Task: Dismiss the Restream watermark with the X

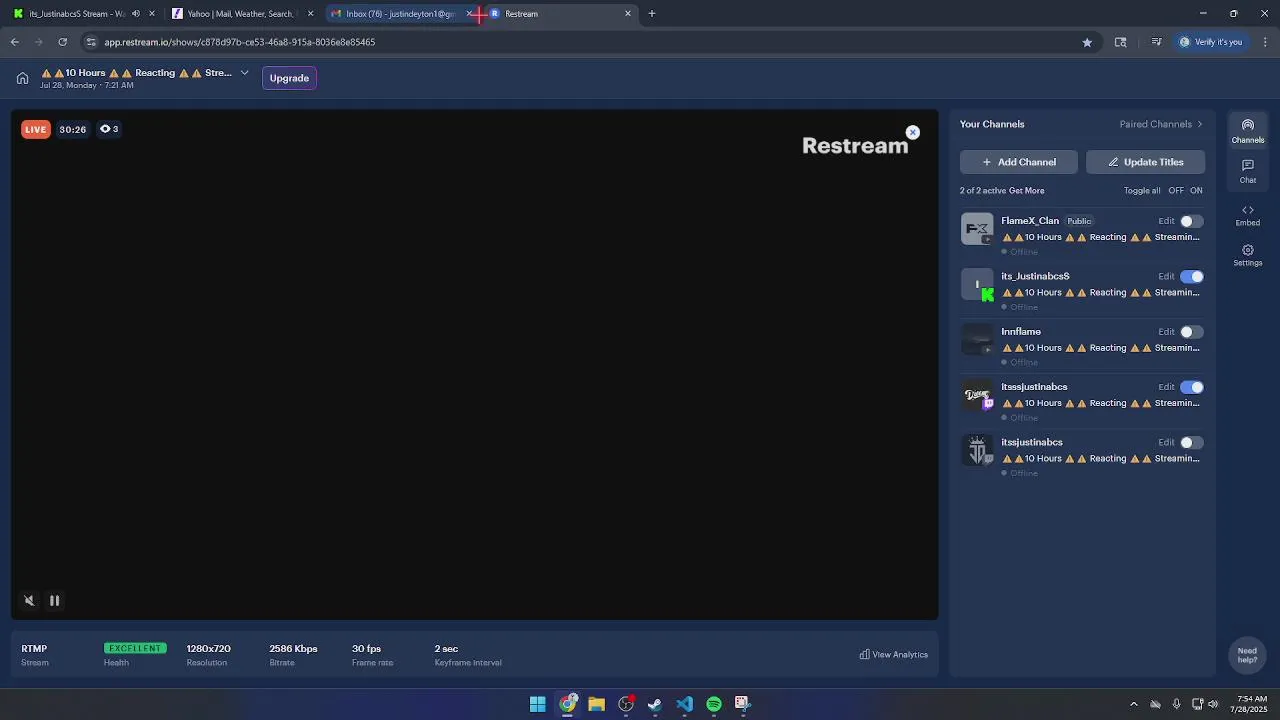Action: [912, 132]
